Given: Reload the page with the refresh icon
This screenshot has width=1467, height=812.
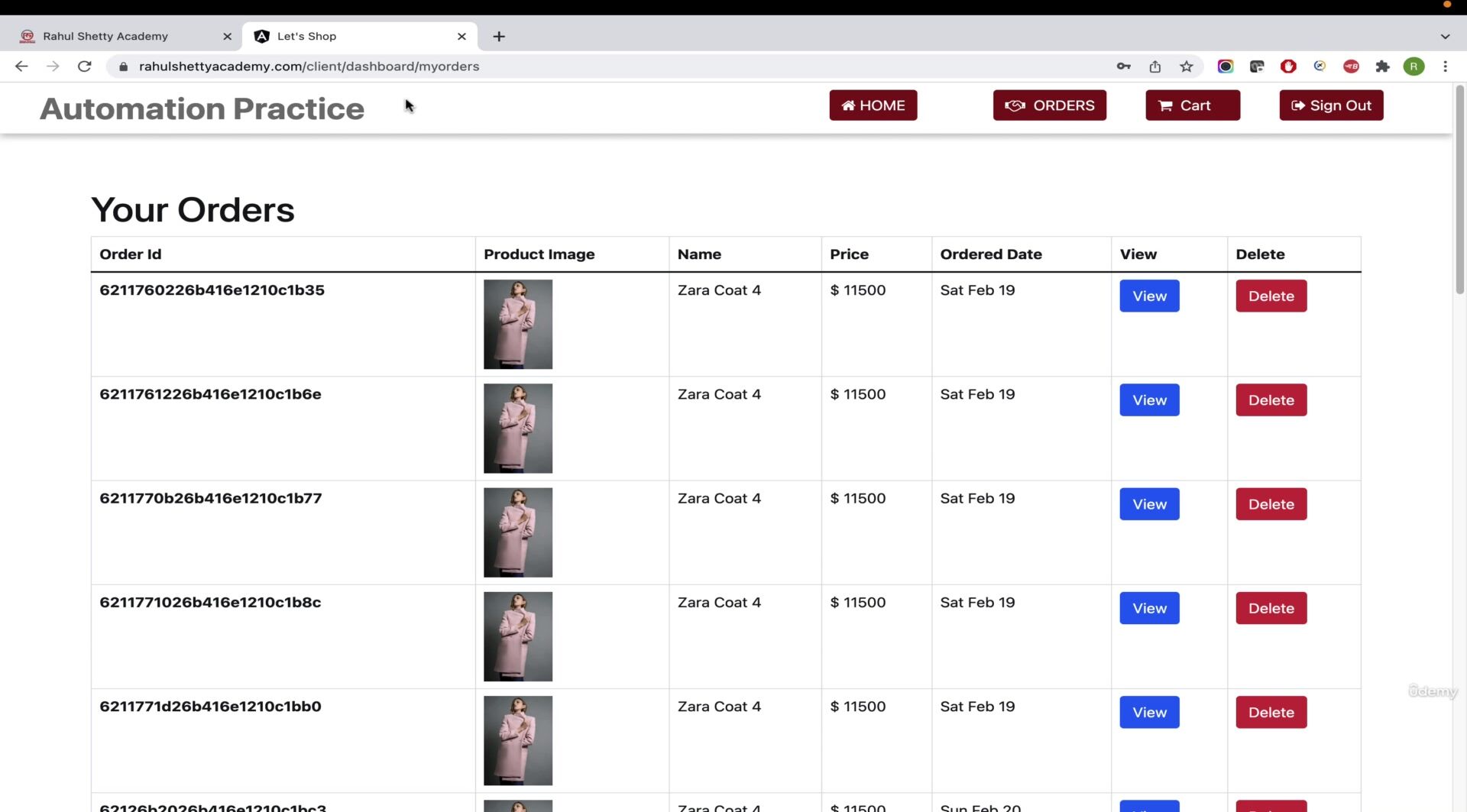Looking at the screenshot, I should point(85,66).
